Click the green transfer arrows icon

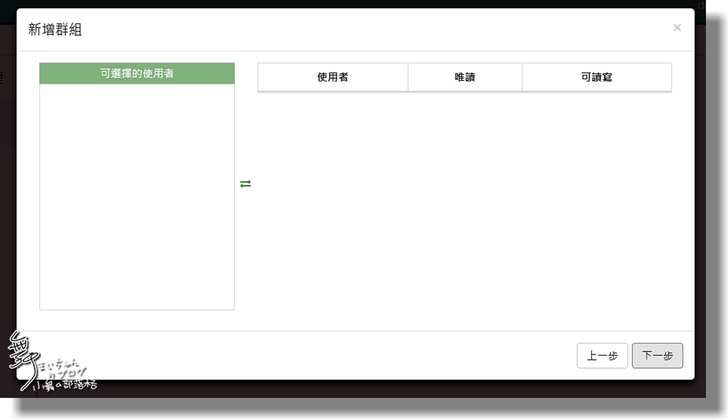pos(246,184)
